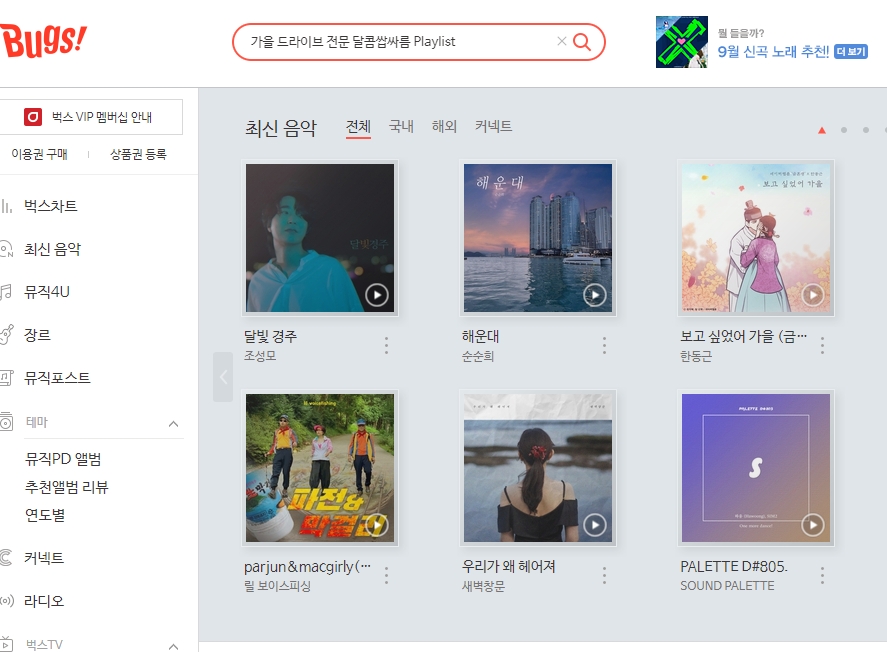Open 최신 음악 in the sidebar
Viewport: 887px width, 652px height.
point(52,249)
